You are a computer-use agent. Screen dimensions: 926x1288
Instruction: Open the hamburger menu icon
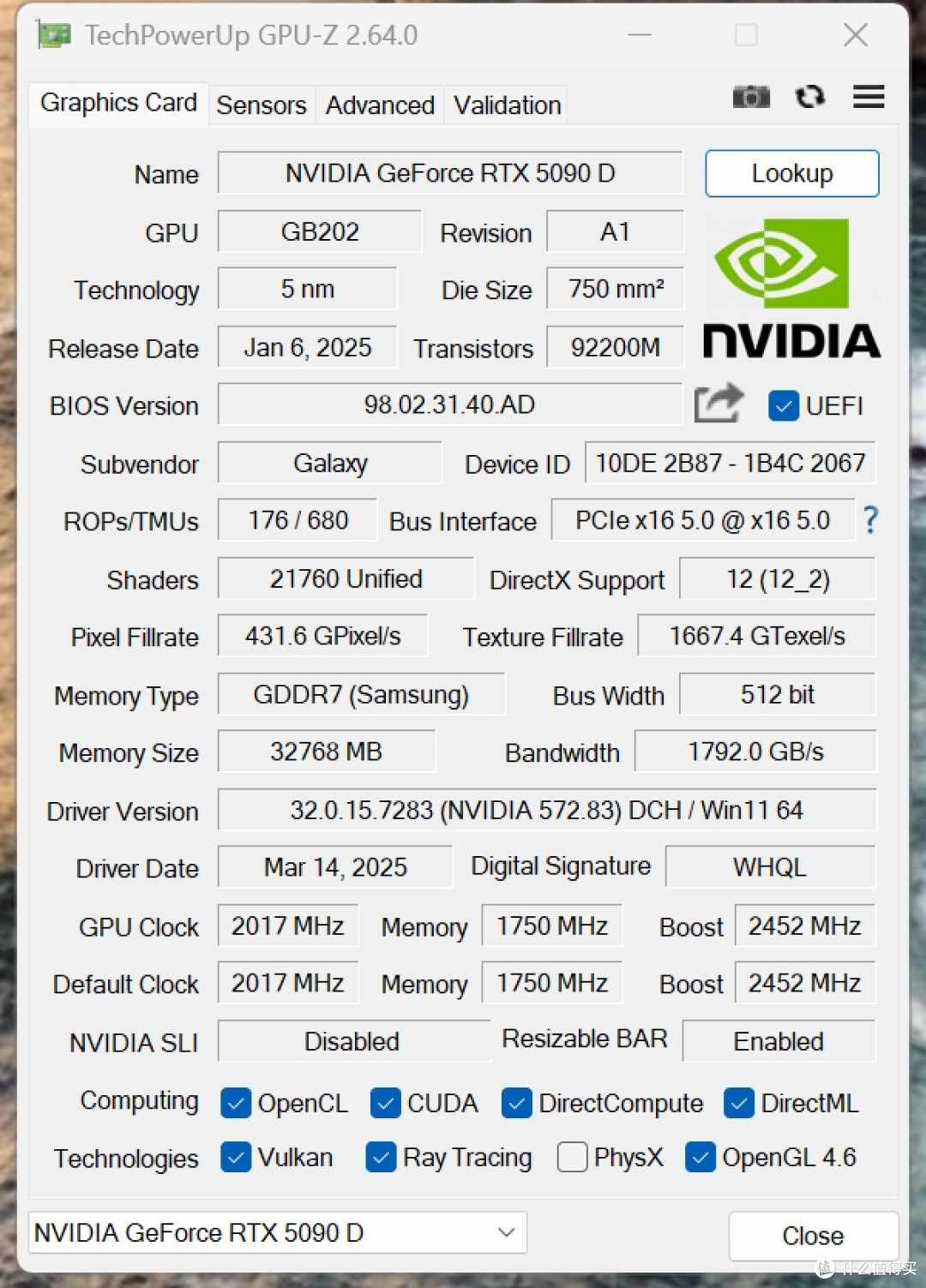click(x=869, y=97)
